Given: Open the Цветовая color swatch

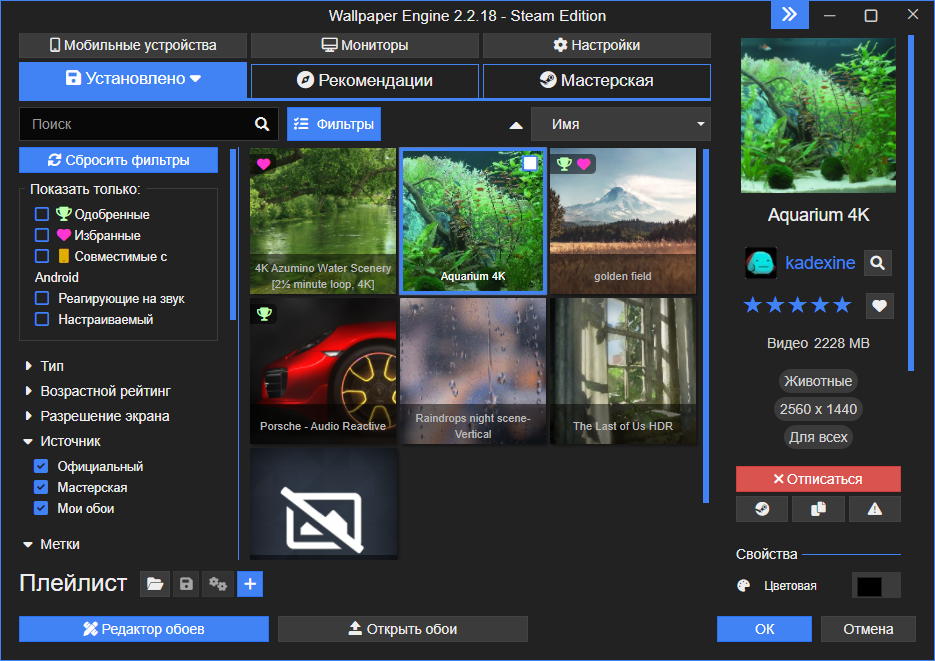Looking at the screenshot, I should click(875, 586).
